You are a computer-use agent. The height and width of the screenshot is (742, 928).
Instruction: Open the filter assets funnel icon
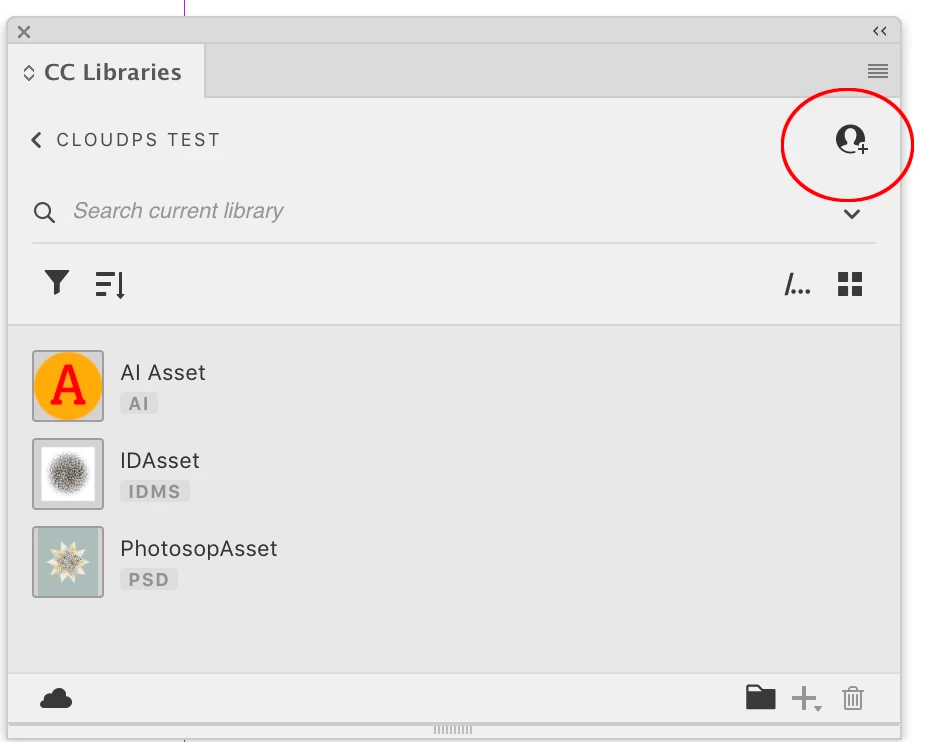(x=57, y=282)
